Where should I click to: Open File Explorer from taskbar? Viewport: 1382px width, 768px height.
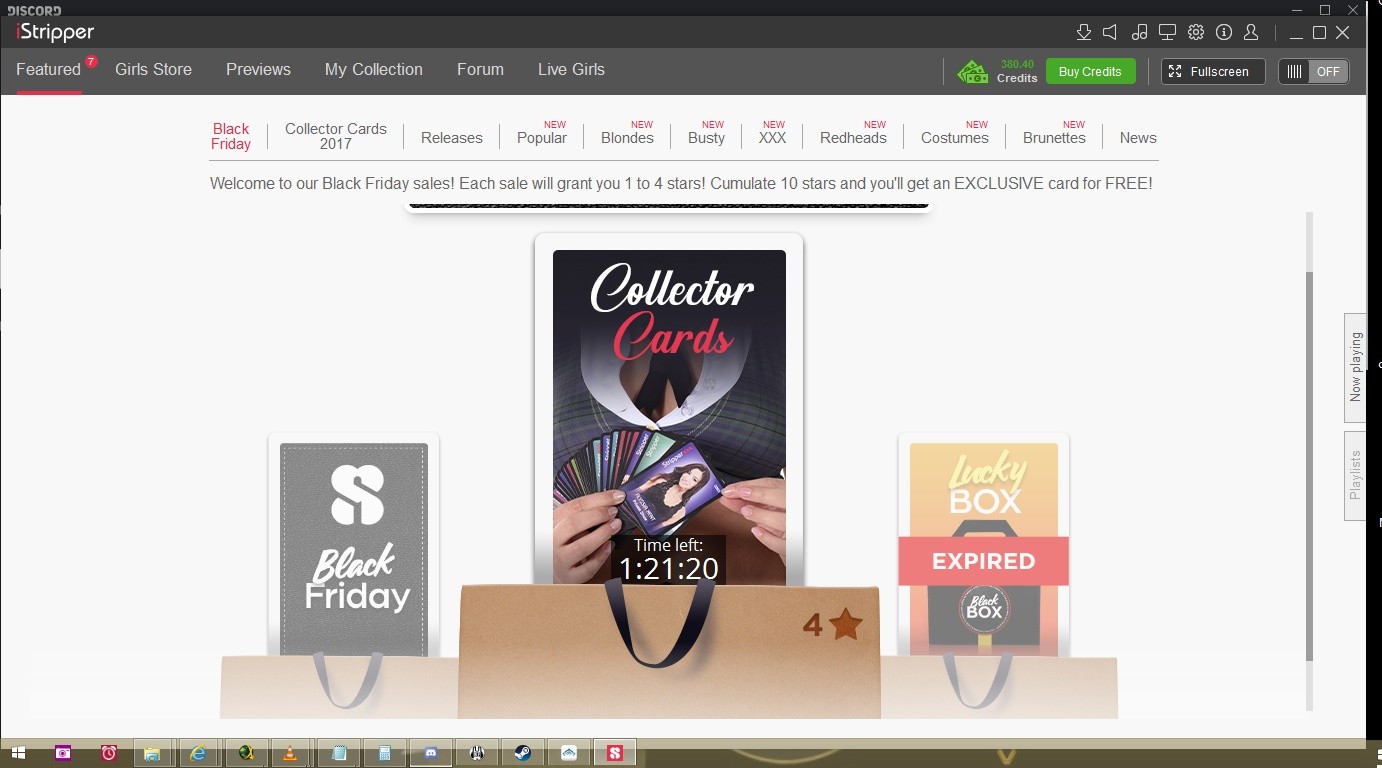point(152,753)
